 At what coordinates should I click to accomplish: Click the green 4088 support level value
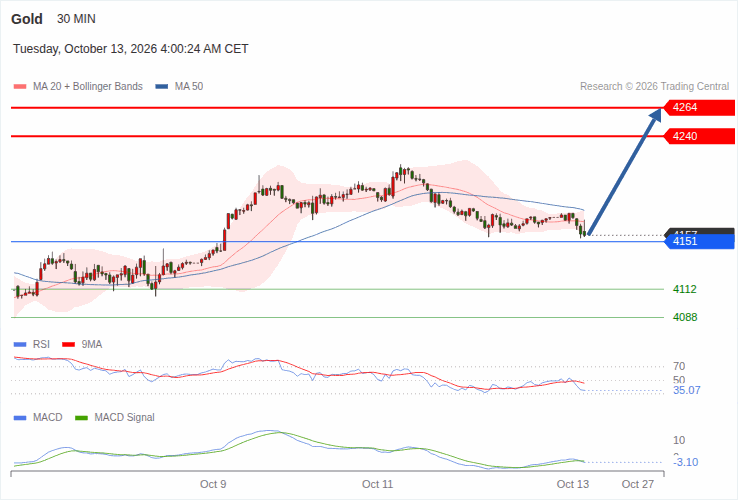tap(685, 317)
